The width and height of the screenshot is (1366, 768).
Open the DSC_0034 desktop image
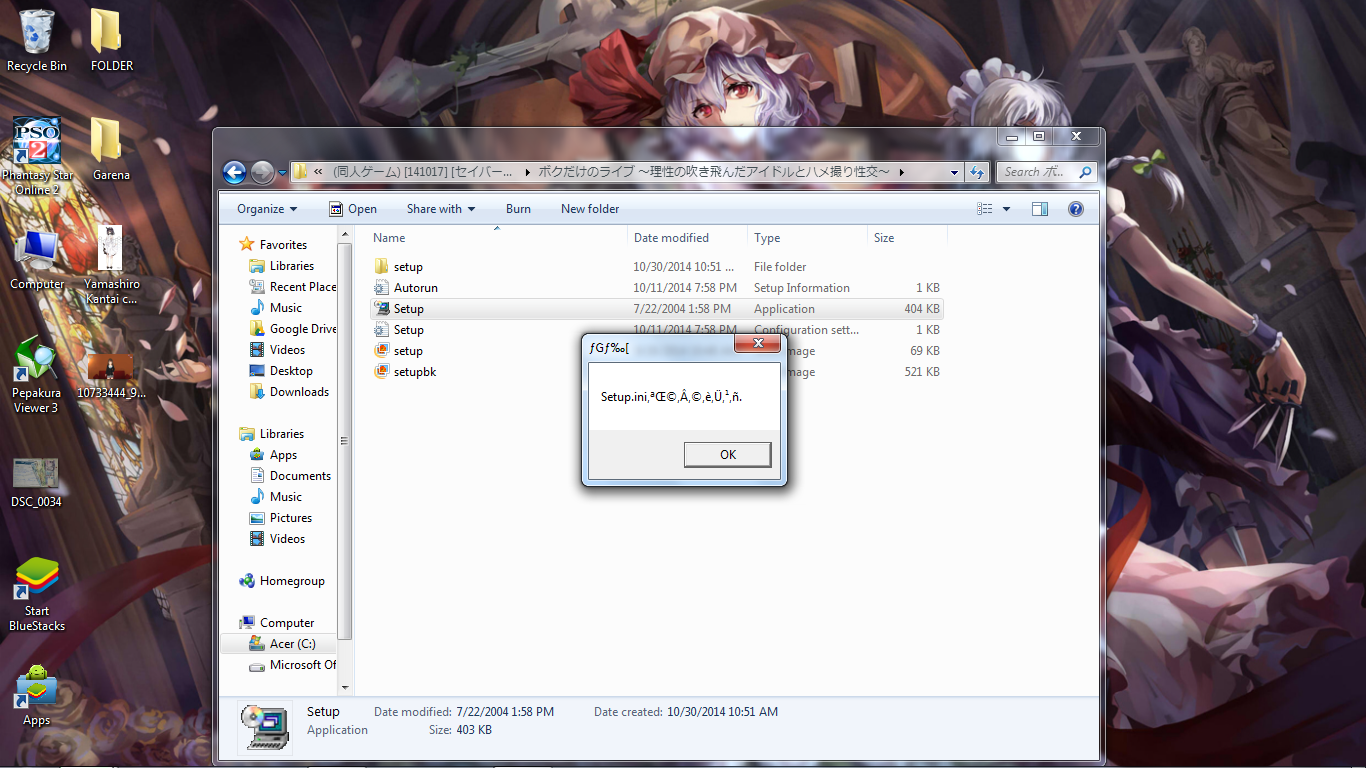(x=37, y=484)
